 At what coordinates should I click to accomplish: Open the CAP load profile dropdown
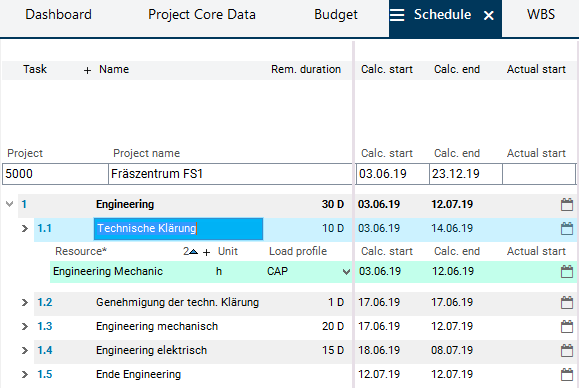point(346,272)
